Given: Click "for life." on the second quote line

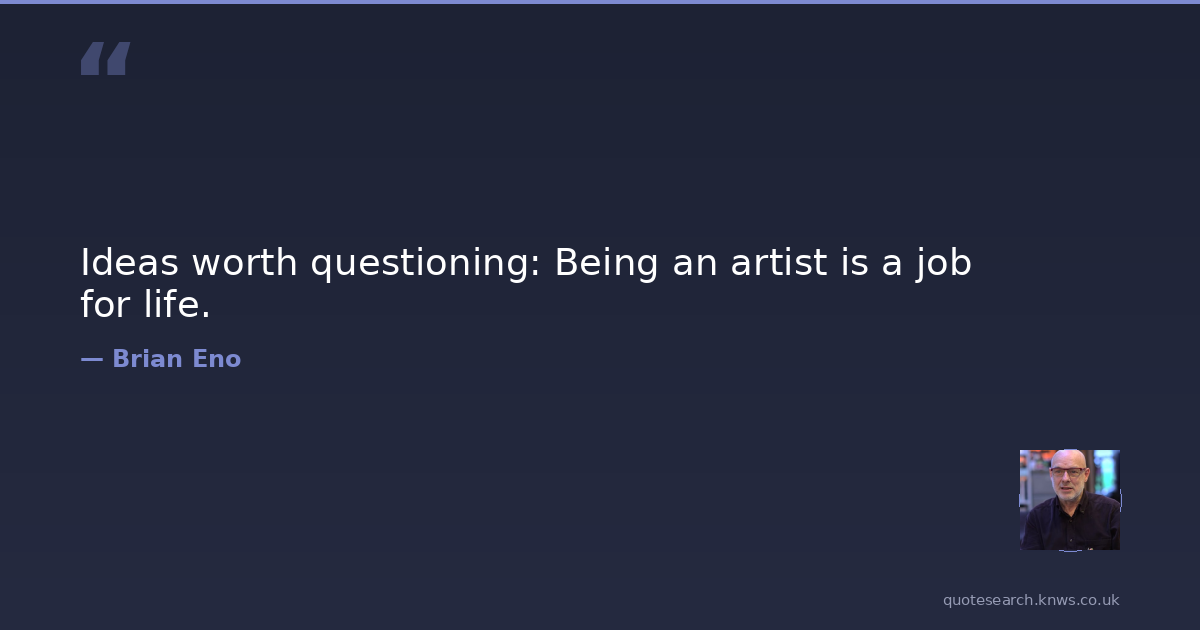Looking at the screenshot, I should tap(146, 305).
